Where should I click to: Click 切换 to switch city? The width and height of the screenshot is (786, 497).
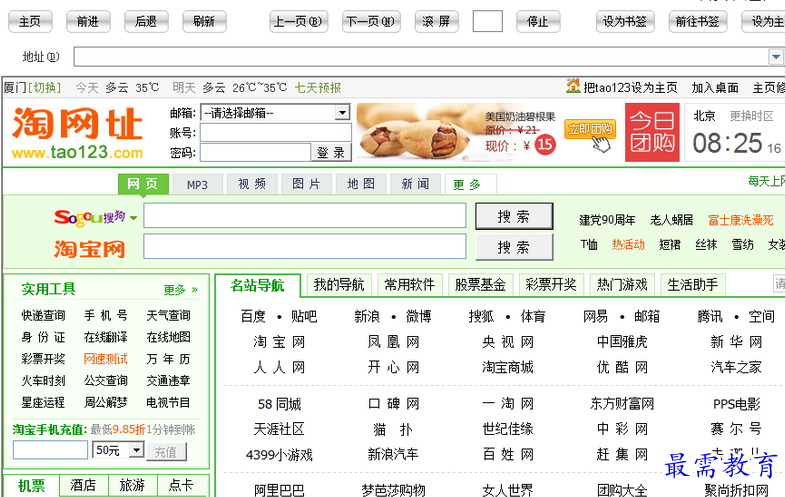(45, 88)
